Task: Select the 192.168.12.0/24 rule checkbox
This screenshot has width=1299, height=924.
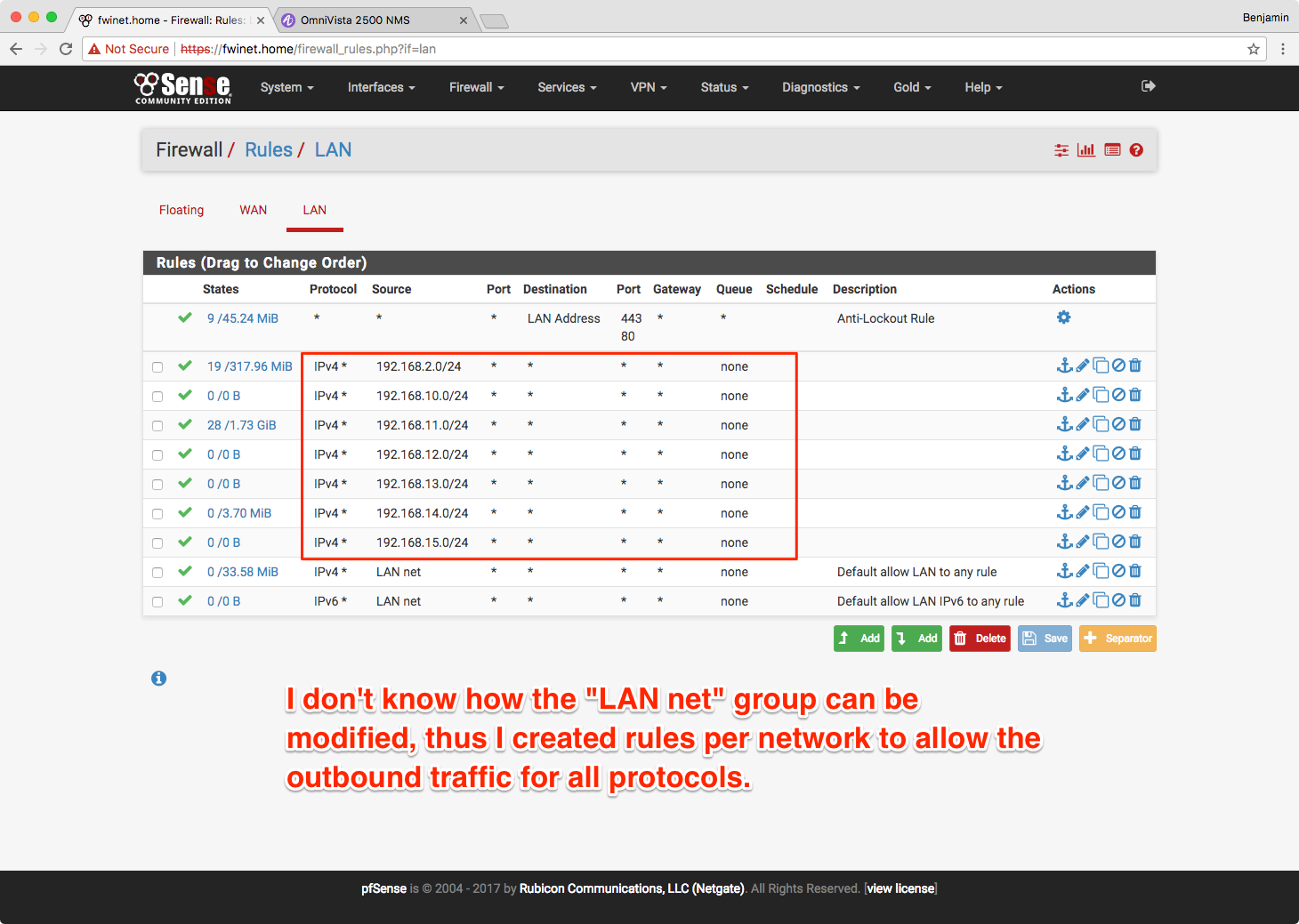Action: tap(157, 455)
